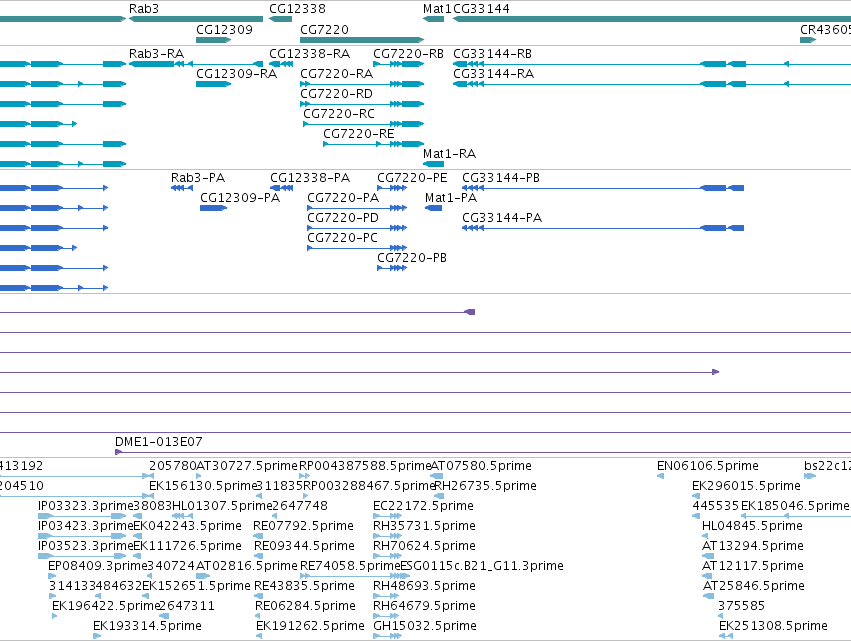The height and width of the screenshot is (641, 851).
Task: Click the CG12338-RA transcript label
Action: click(x=309, y=54)
